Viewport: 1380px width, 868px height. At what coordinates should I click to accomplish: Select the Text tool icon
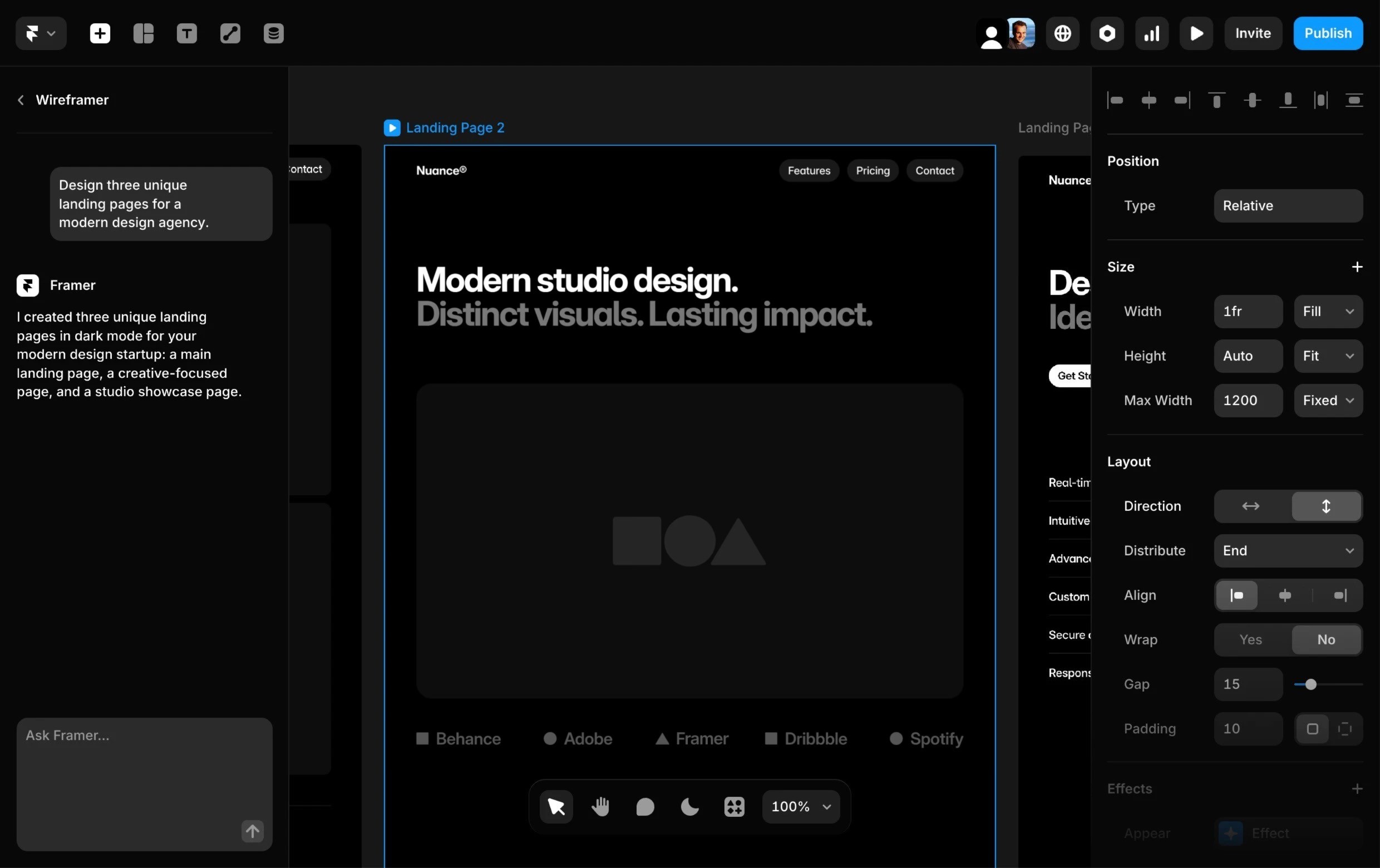(187, 33)
